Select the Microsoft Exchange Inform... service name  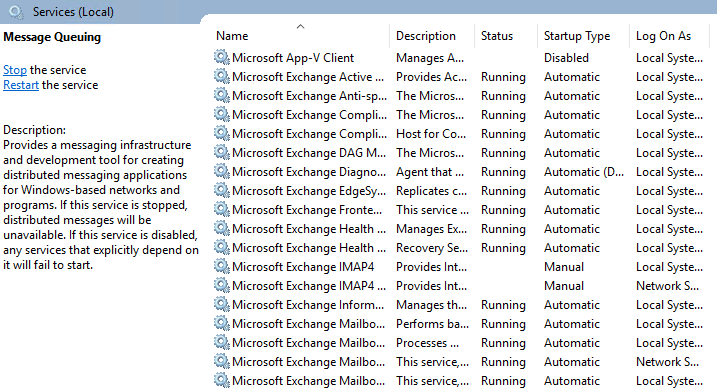[x=308, y=305]
